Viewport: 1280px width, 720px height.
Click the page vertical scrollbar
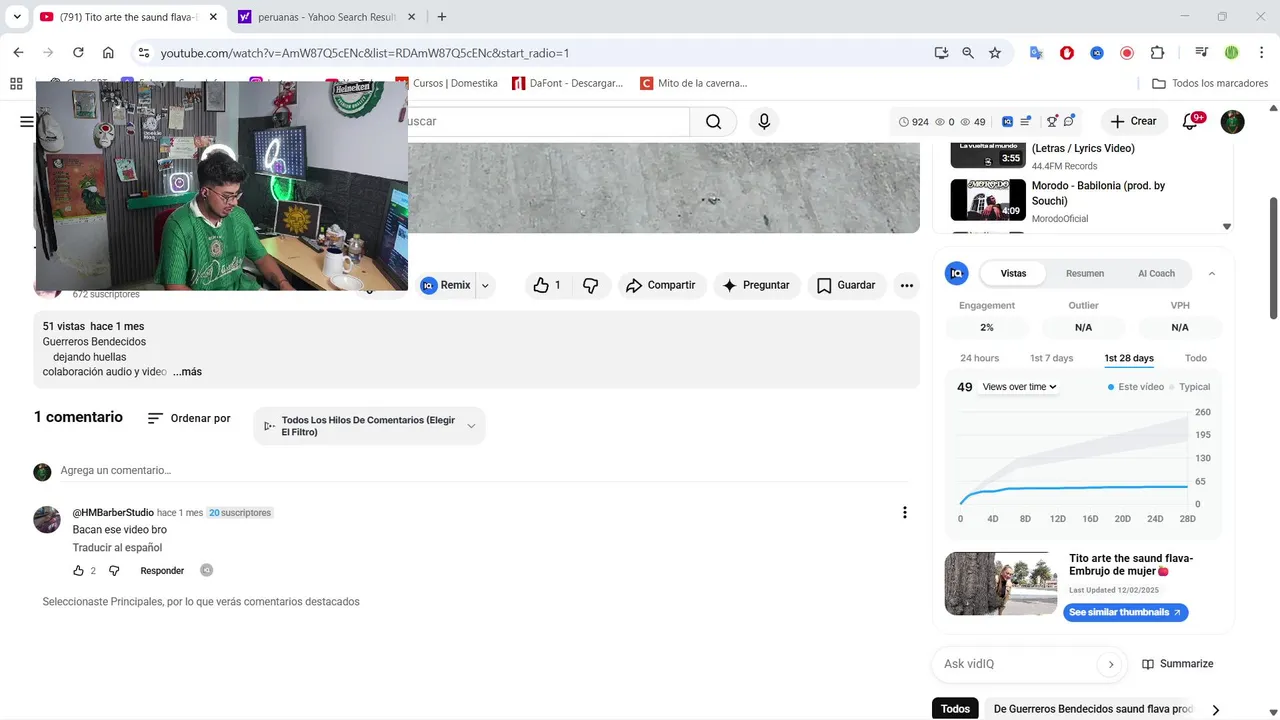point(1273,258)
